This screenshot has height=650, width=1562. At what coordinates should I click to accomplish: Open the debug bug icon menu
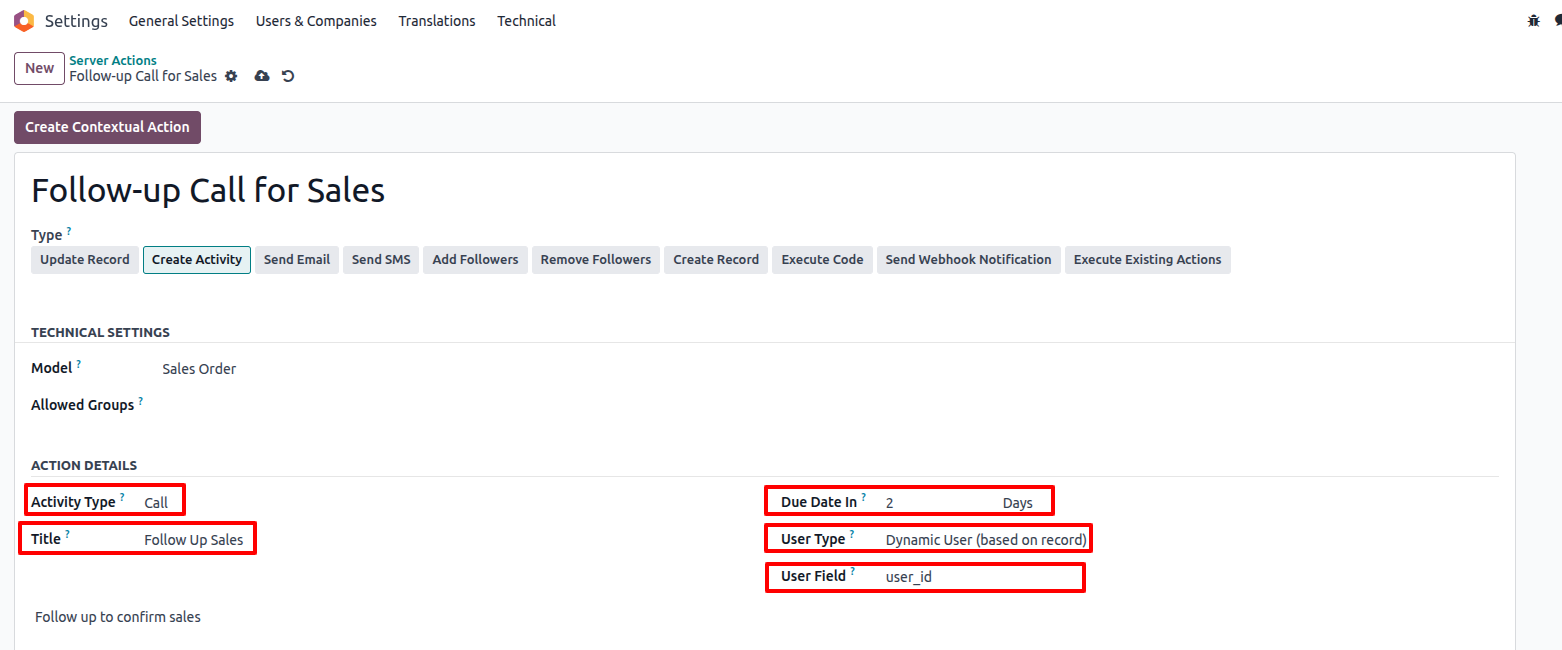(1534, 21)
